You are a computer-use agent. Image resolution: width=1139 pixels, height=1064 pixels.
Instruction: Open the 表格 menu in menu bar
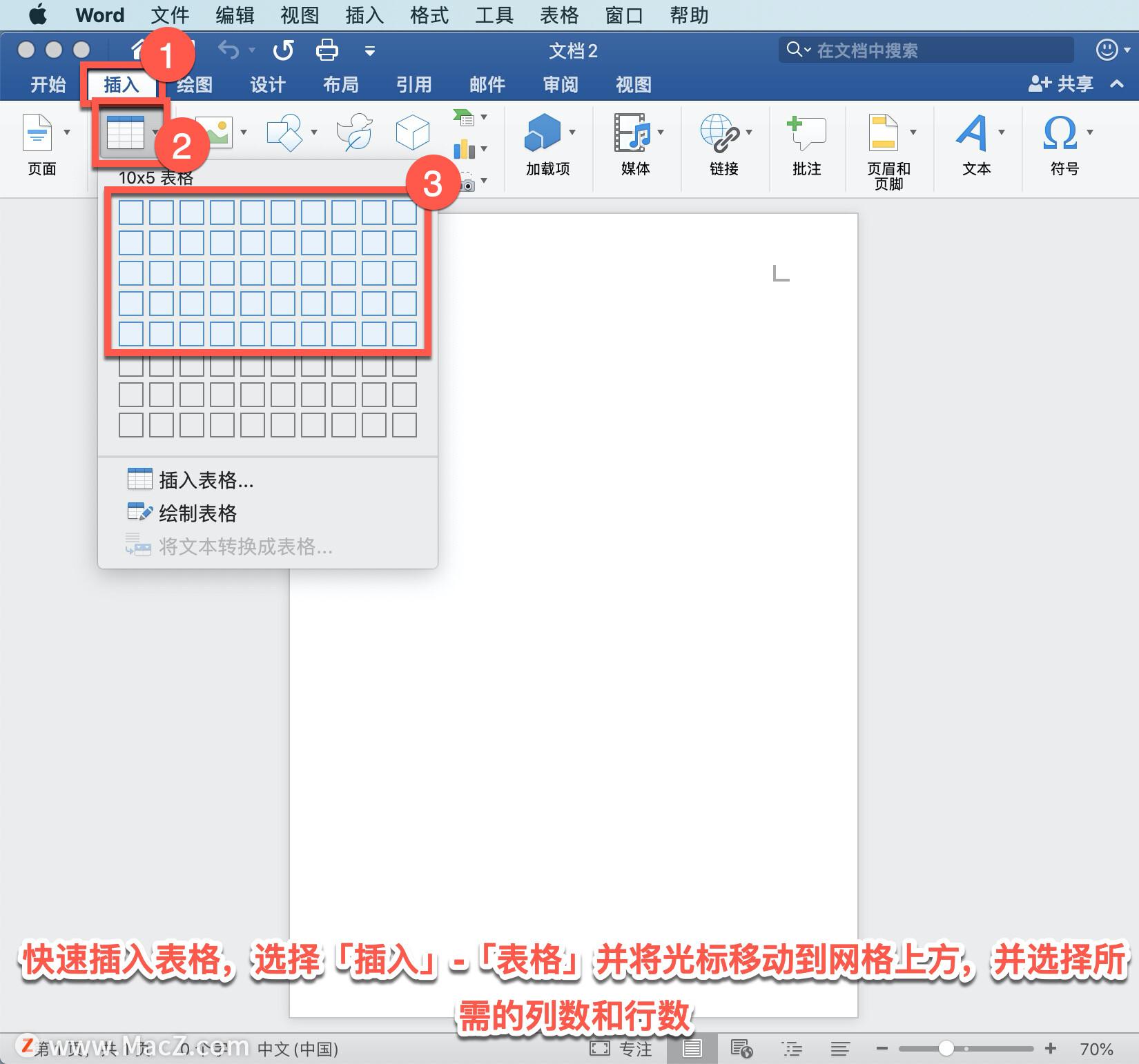tap(559, 15)
